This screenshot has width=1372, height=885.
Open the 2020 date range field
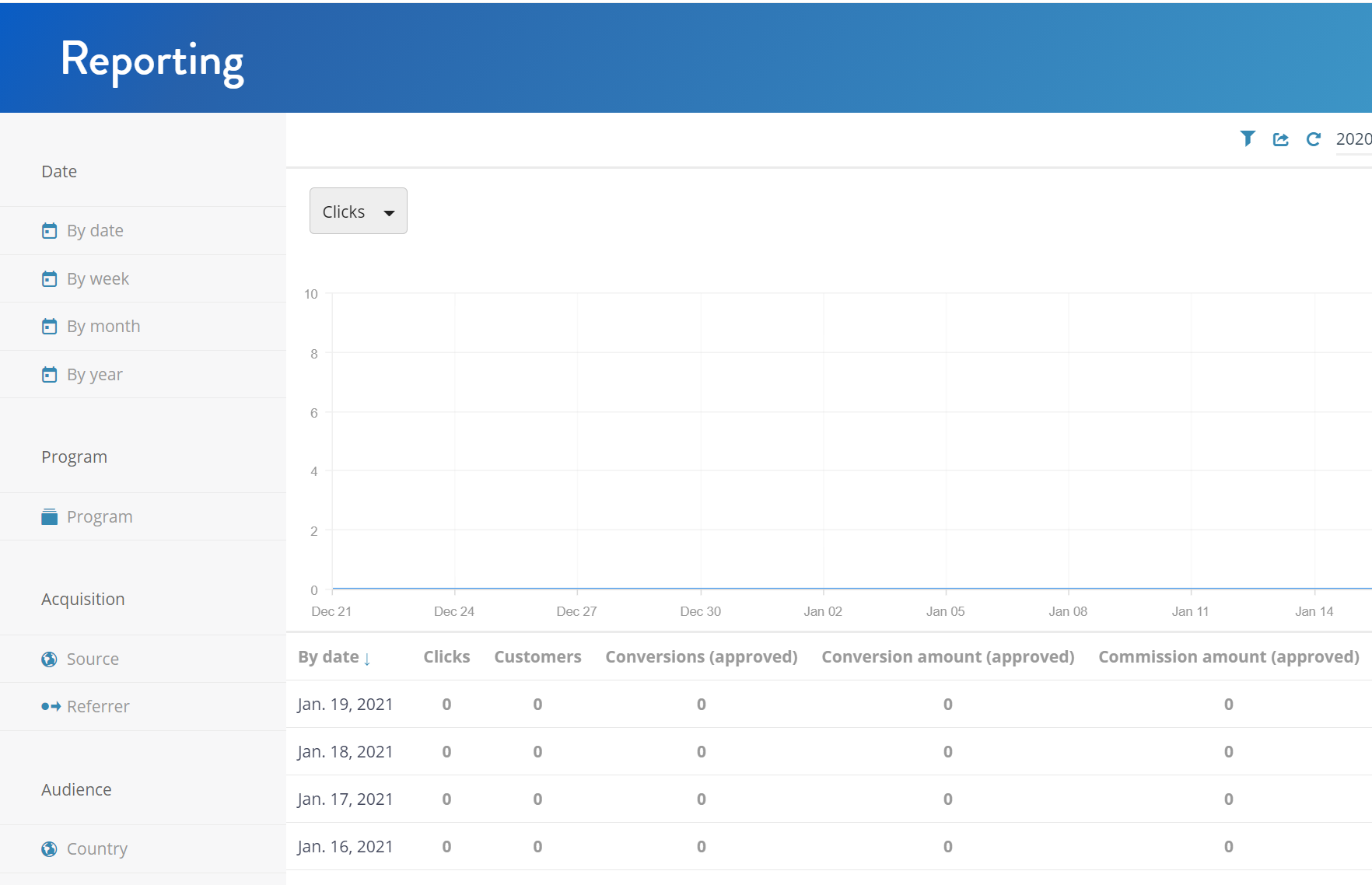point(1353,139)
